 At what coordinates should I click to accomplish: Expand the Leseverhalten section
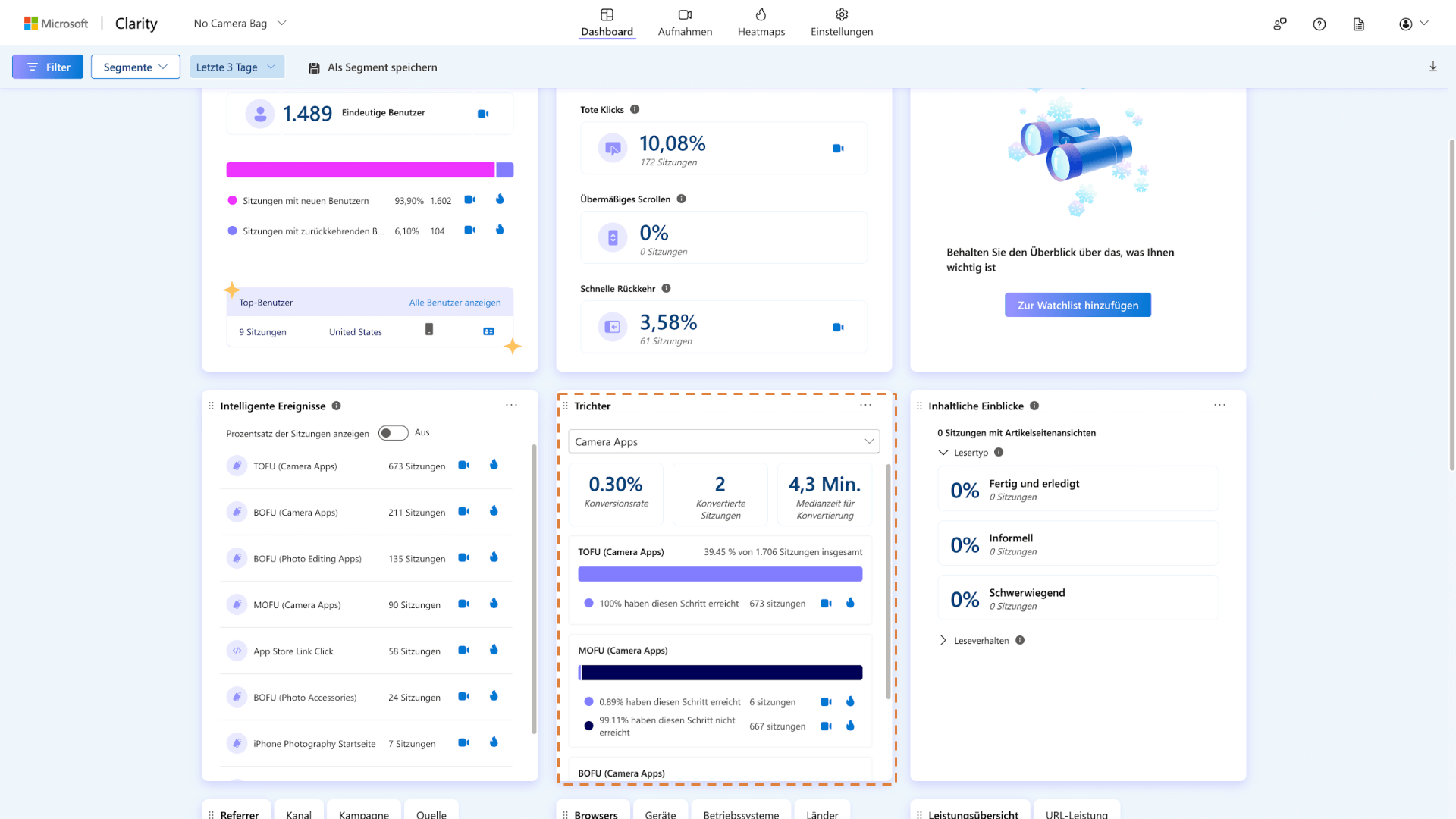click(943, 641)
